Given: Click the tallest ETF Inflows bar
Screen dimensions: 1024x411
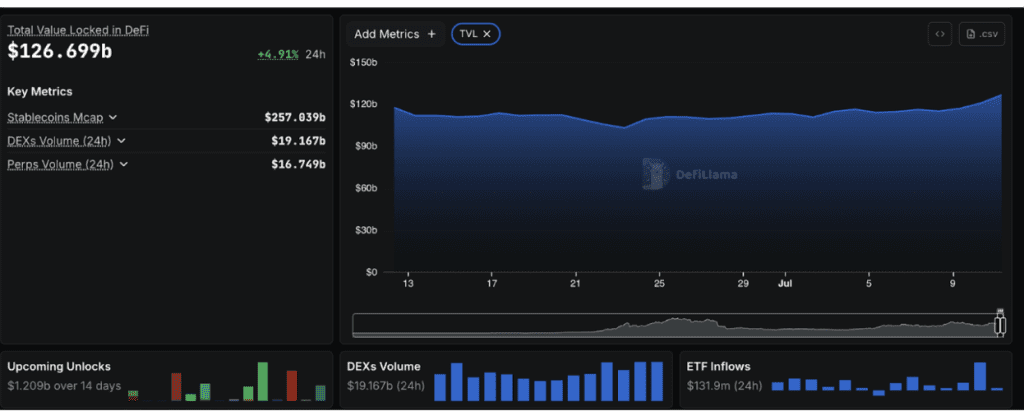Looking at the screenshot, I should click(x=979, y=376).
